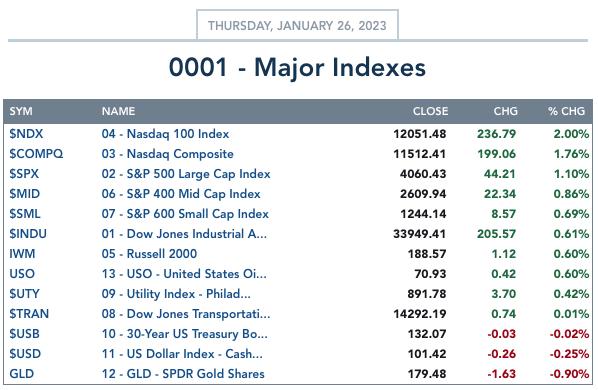Sort table by CHG column header

coord(505,111)
